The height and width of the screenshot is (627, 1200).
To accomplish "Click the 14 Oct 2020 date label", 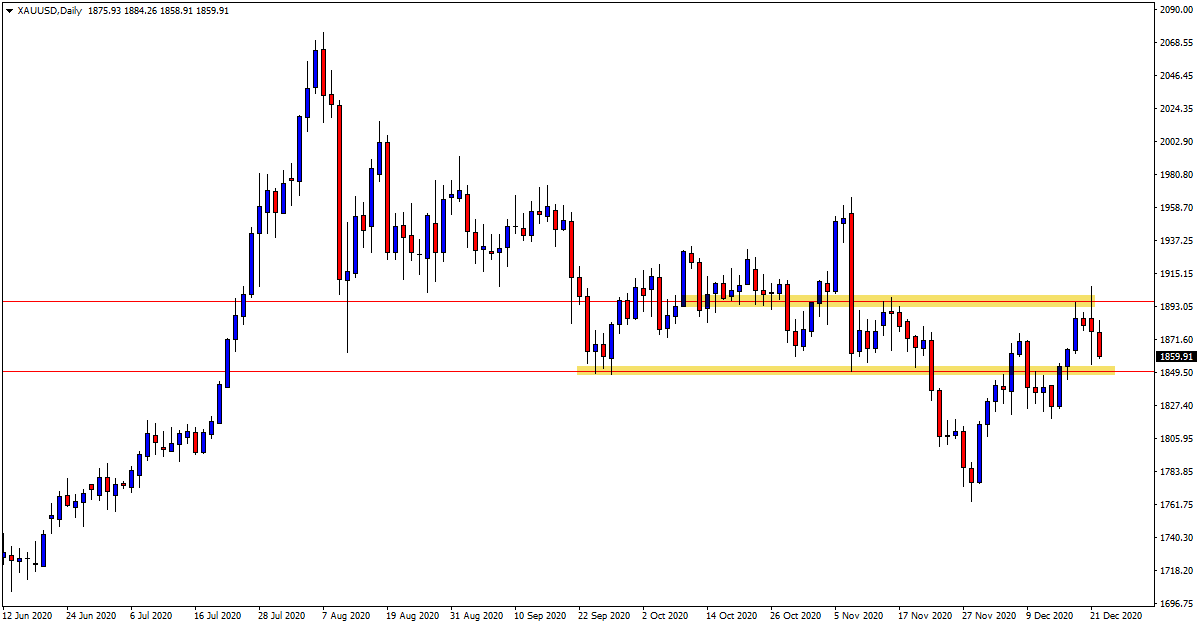I will (x=732, y=617).
